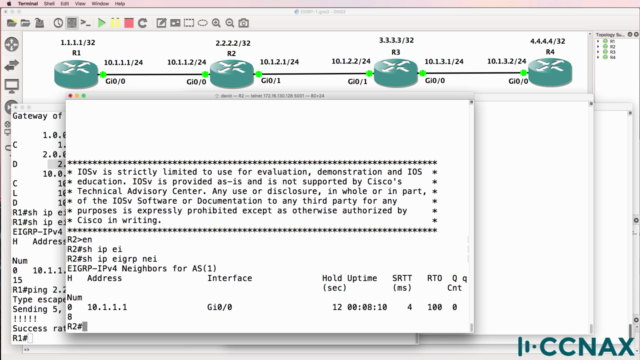Select router R4 on the topology canvas
The width and height of the screenshot is (640, 360).
[x=550, y=73]
